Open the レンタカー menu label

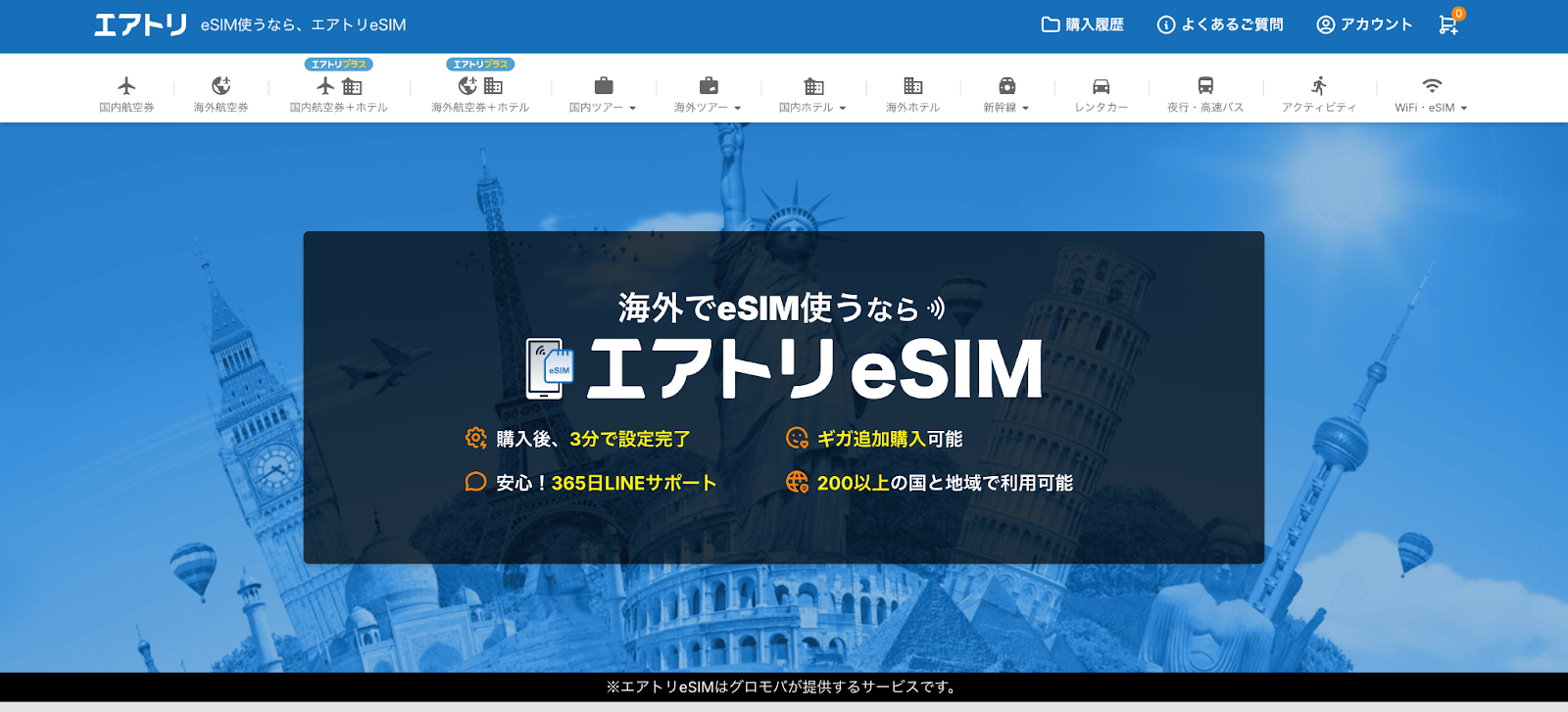pyautogui.click(x=1102, y=108)
